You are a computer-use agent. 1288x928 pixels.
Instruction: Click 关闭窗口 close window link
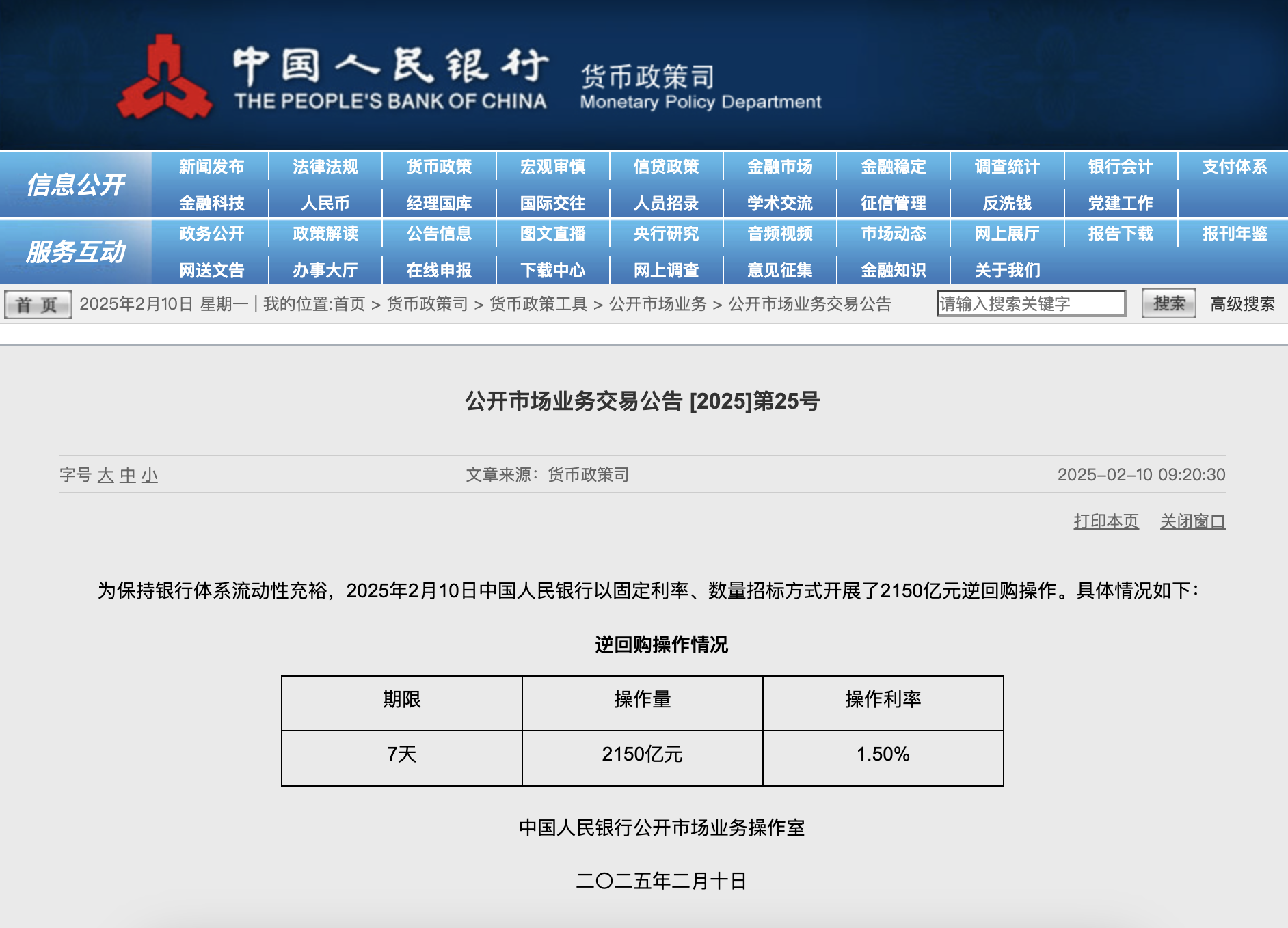[1192, 521]
